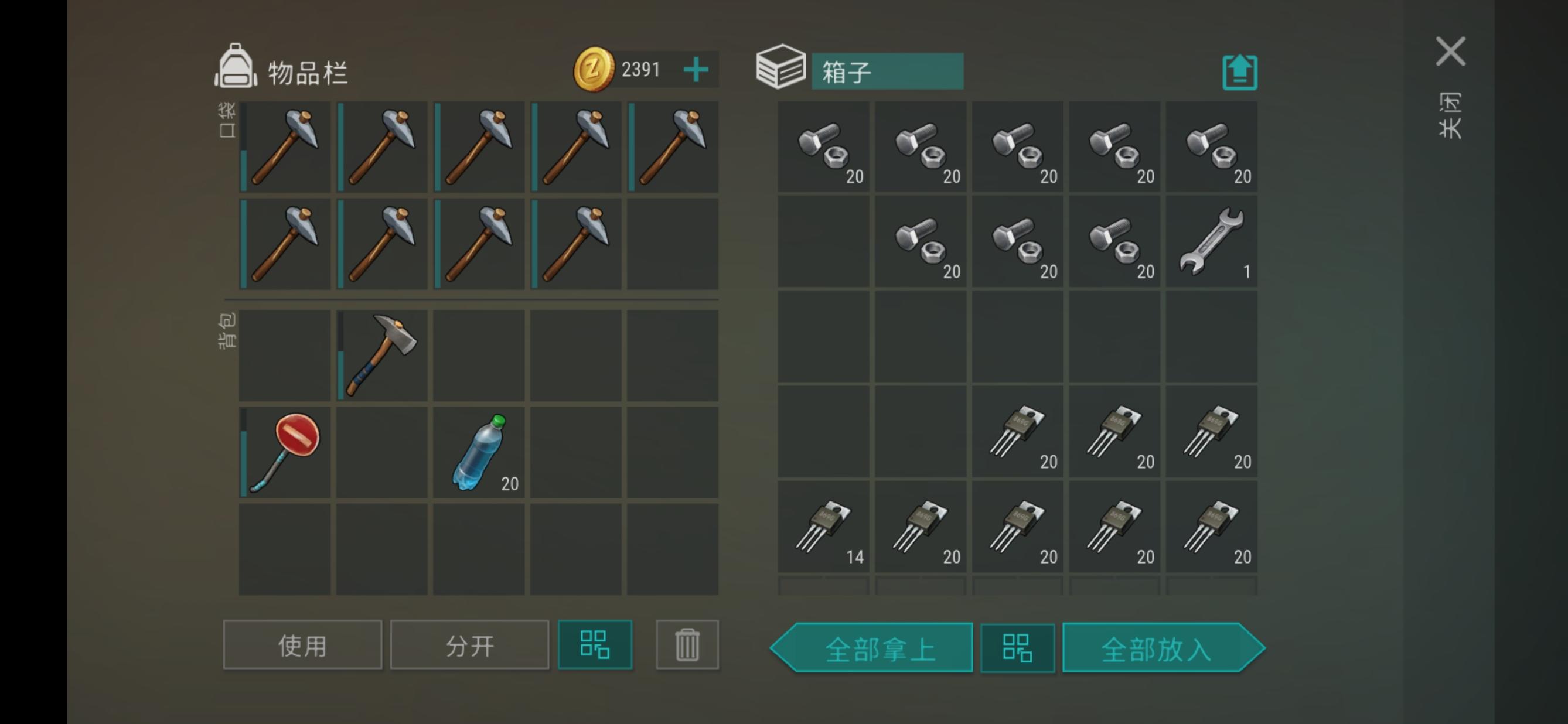
Task: Select the transistor stack of 14
Action: (823, 526)
